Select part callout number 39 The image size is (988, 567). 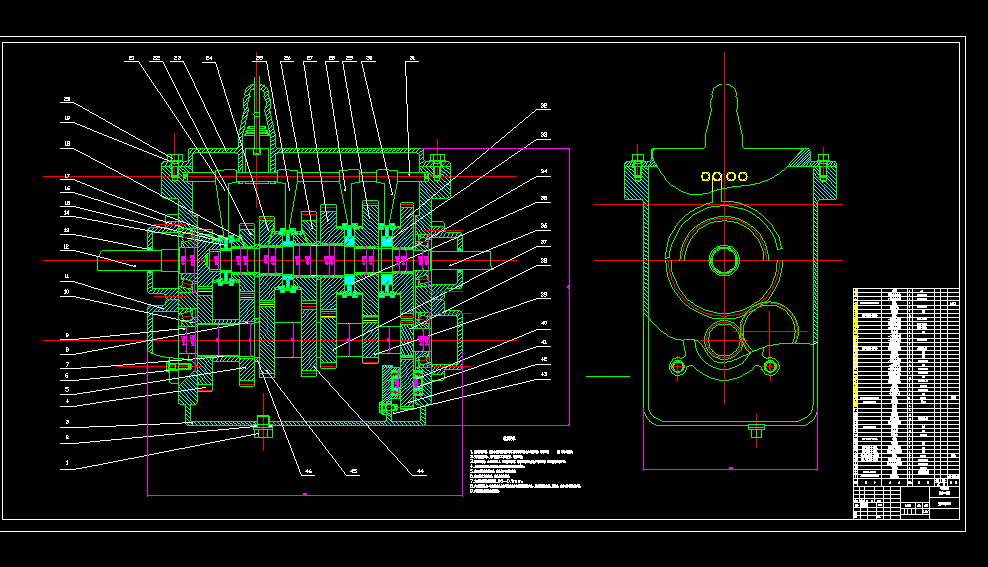click(x=544, y=295)
